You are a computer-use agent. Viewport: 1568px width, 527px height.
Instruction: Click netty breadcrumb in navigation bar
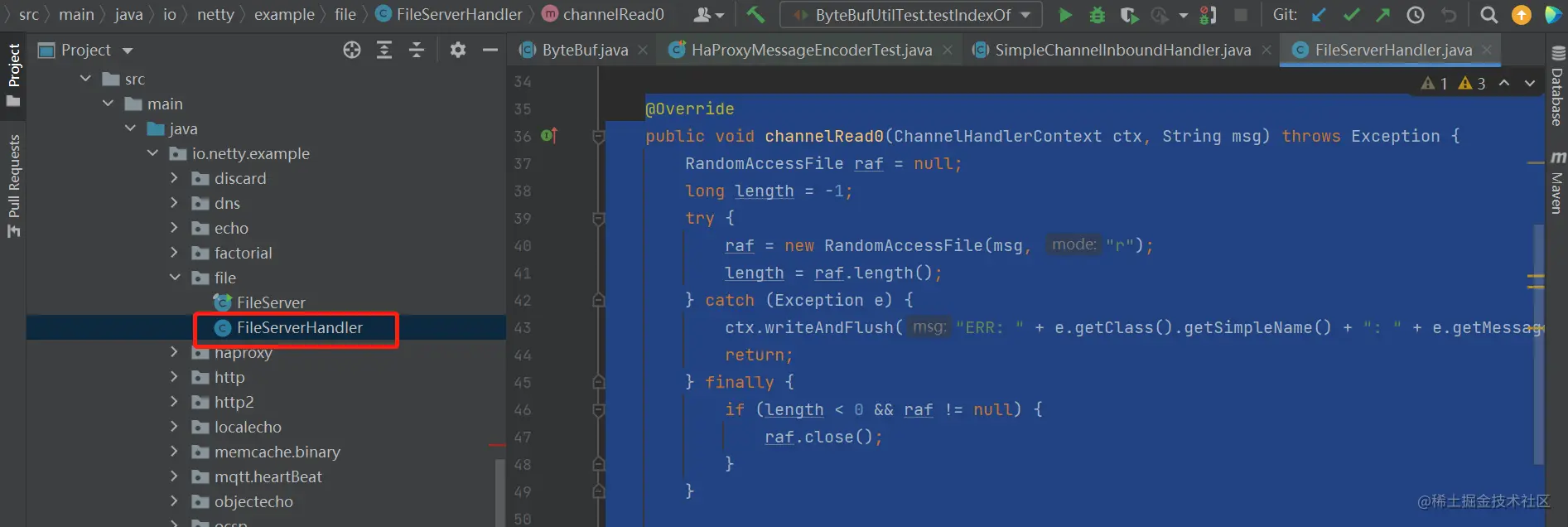[x=215, y=14]
